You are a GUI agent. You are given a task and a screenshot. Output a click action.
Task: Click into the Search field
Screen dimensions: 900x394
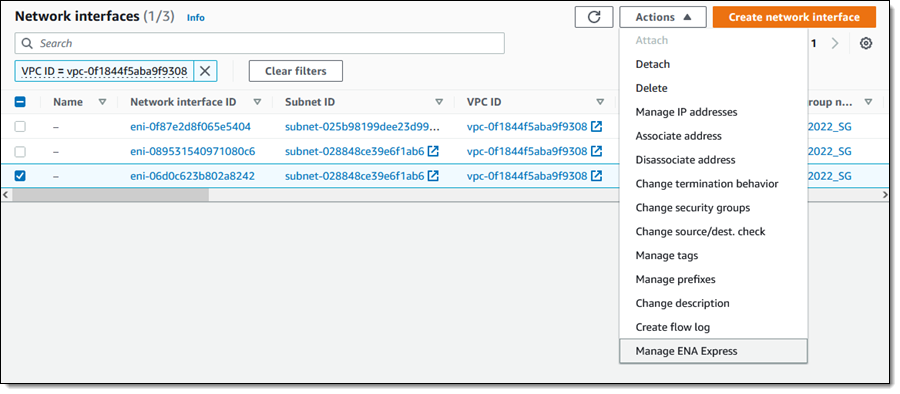pyautogui.click(x=259, y=44)
